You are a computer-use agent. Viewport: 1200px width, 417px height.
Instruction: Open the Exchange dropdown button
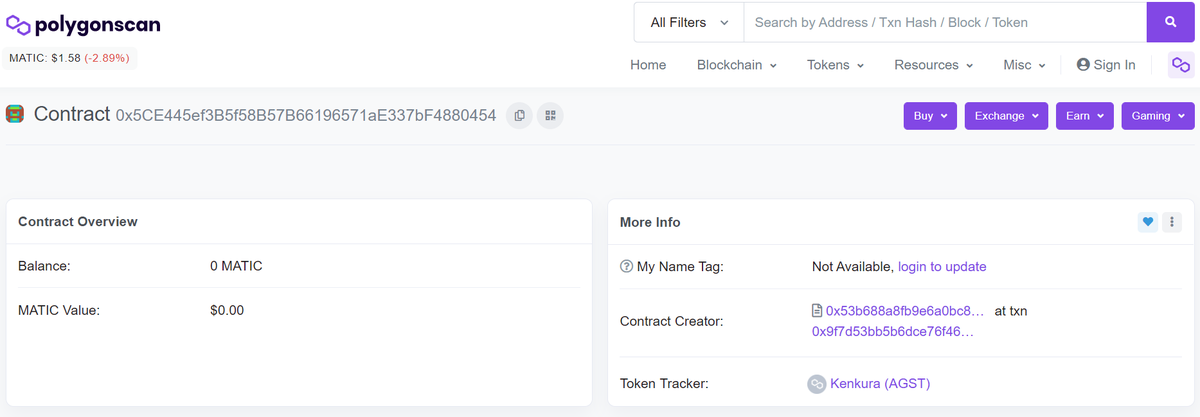pyautogui.click(x=1006, y=116)
